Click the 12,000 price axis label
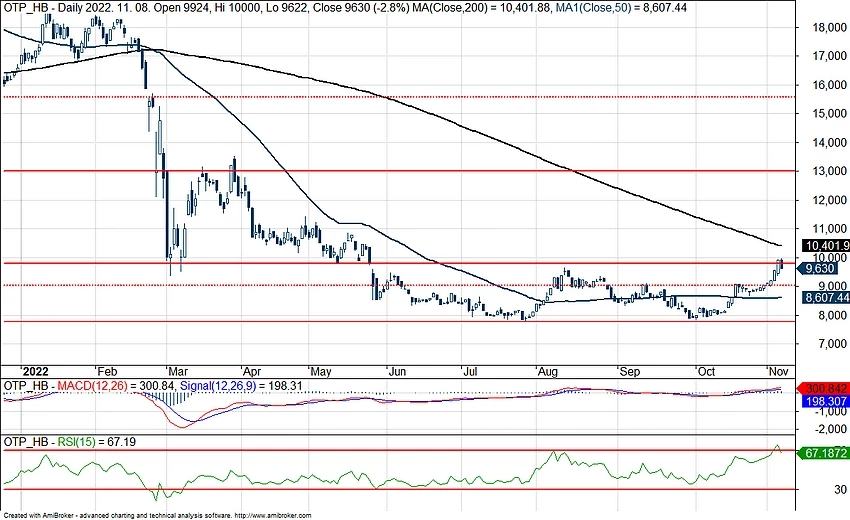 pos(830,200)
